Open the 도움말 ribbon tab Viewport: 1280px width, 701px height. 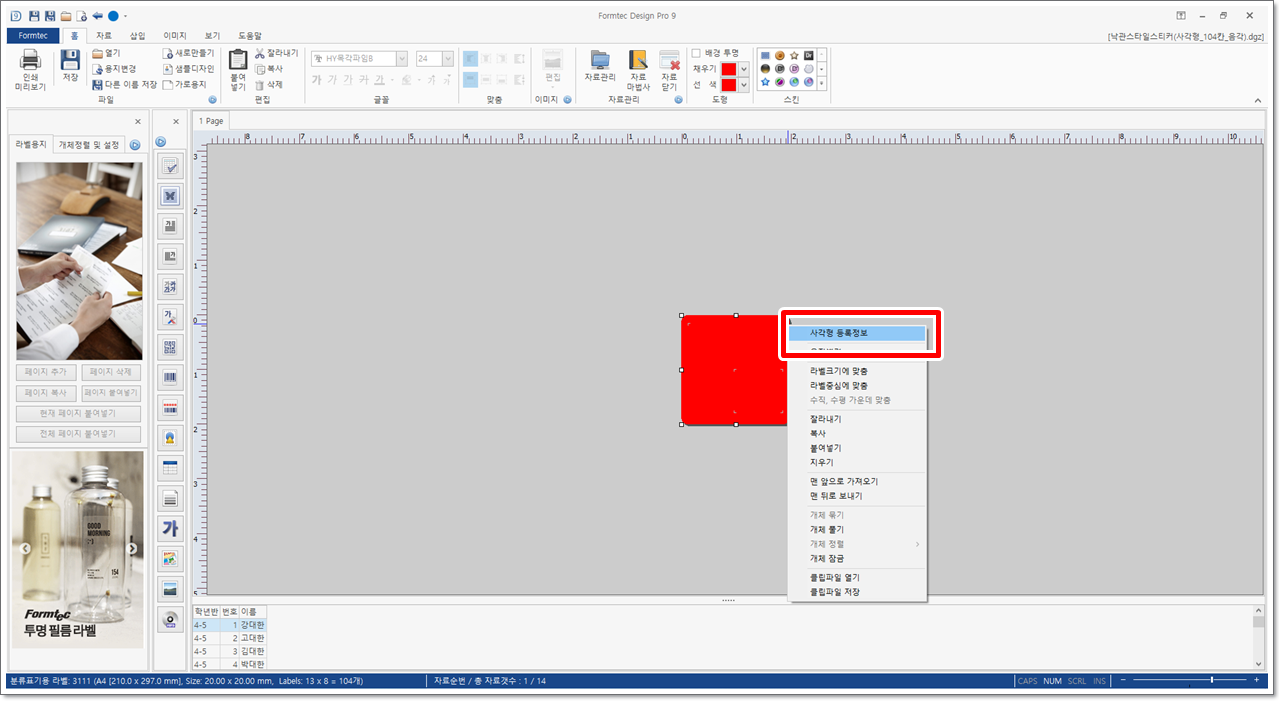pyautogui.click(x=250, y=35)
